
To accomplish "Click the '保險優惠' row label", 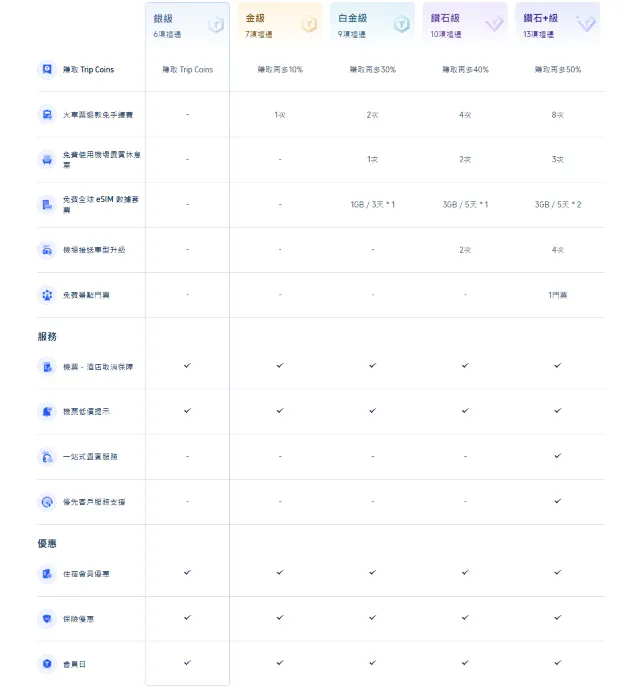I will coord(78,619).
